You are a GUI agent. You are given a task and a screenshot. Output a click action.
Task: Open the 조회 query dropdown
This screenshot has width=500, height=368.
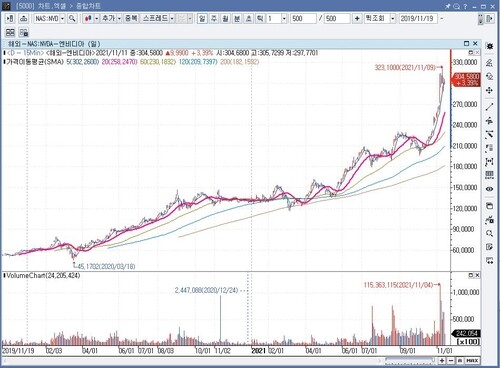pyautogui.click(x=393, y=18)
